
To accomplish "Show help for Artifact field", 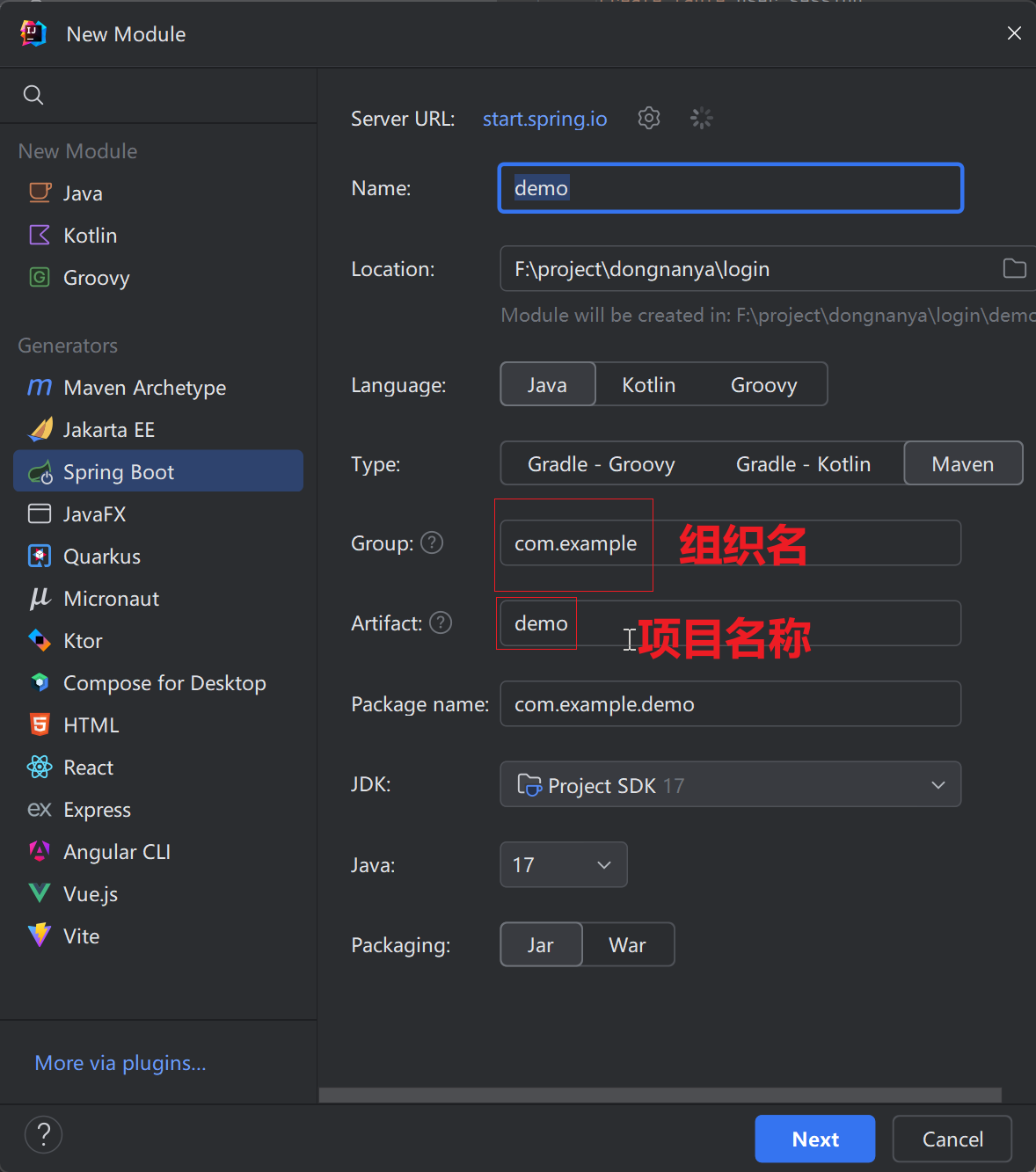I will tap(441, 622).
